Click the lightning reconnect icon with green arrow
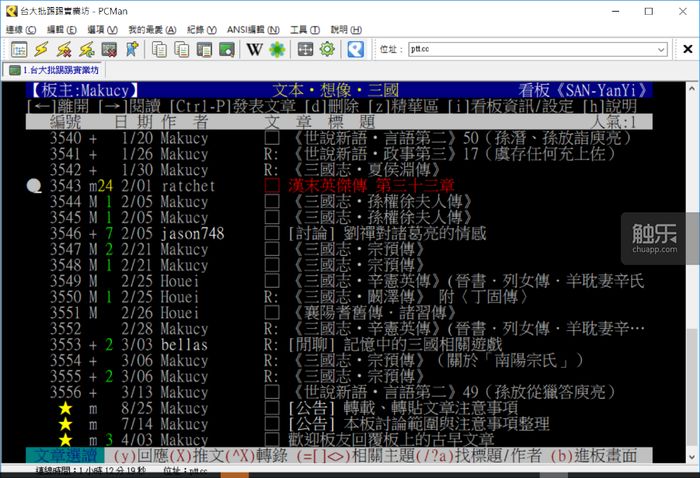Viewport: 700px width, 478px height. pyautogui.click(x=86, y=49)
